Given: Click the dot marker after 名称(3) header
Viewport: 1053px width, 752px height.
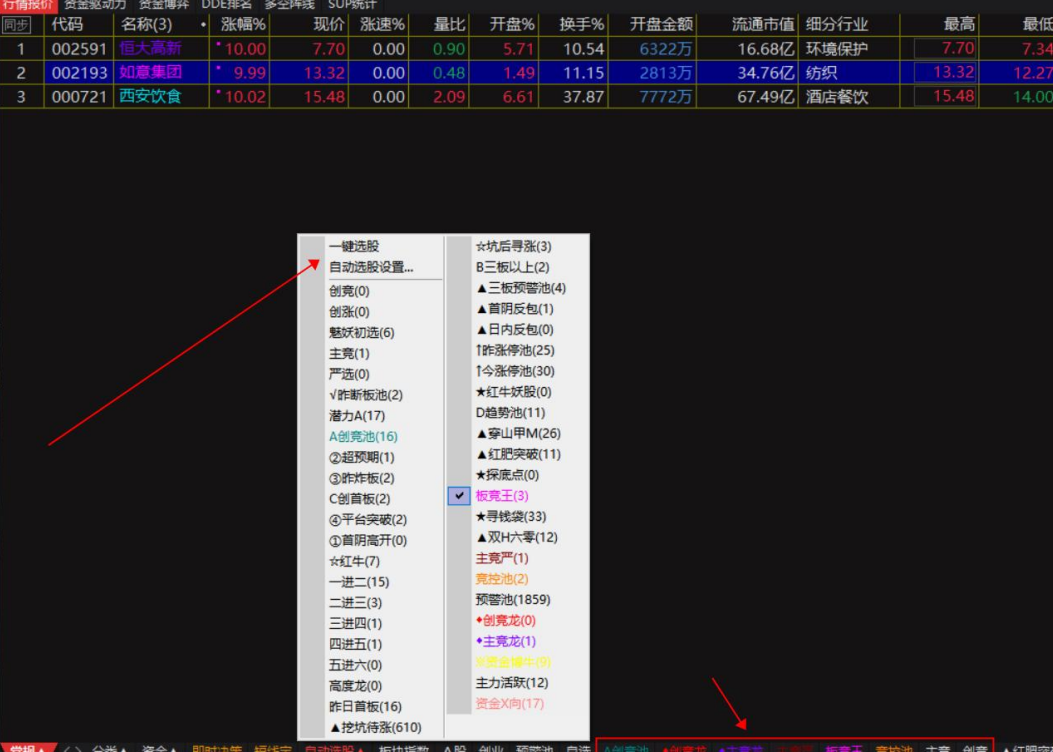Looking at the screenshot, I should tap(204, 24).
